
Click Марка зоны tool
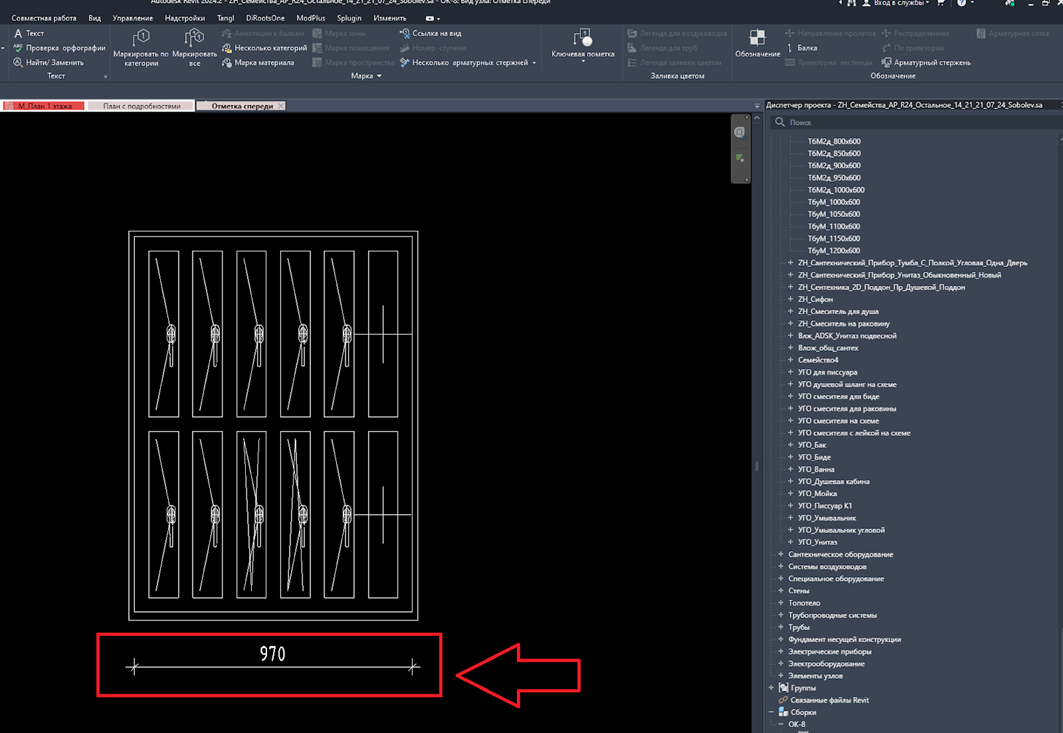click(339, 33)
